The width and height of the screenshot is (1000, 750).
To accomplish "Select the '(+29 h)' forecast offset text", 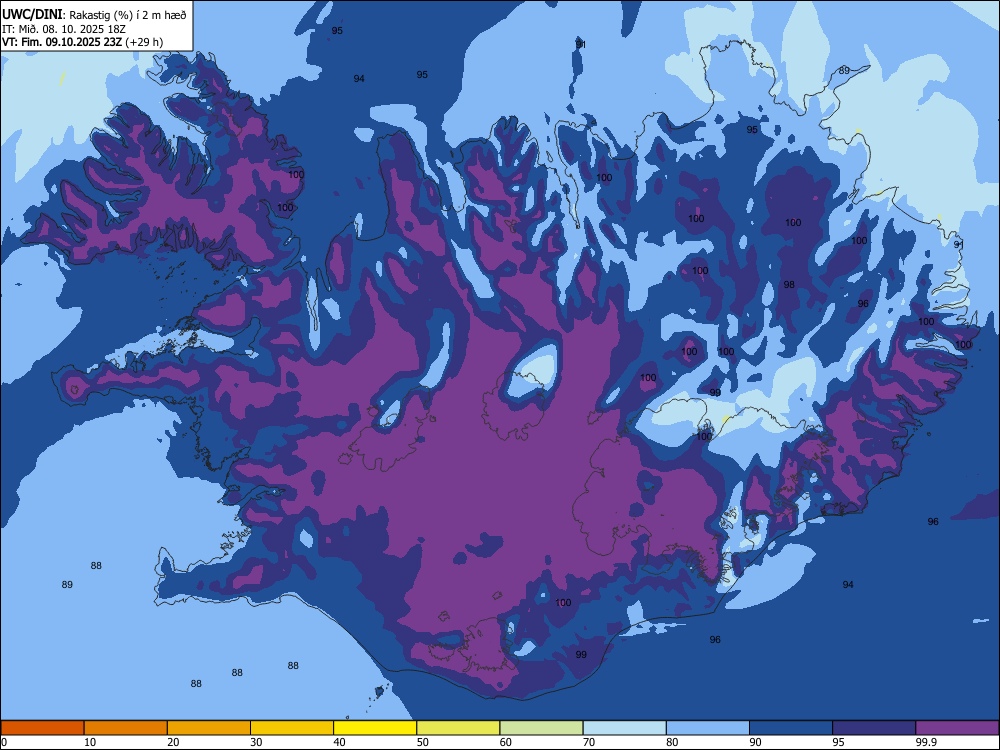I will click(144, 42).
